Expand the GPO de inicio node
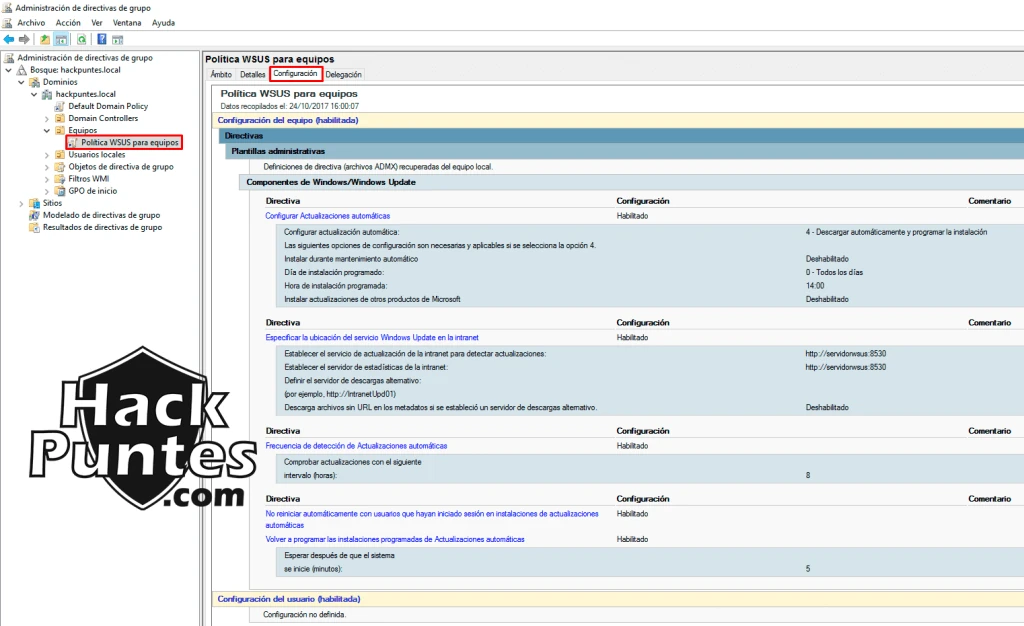The height and width of the screenshot is (626, 1024). (x=47, y=191)
